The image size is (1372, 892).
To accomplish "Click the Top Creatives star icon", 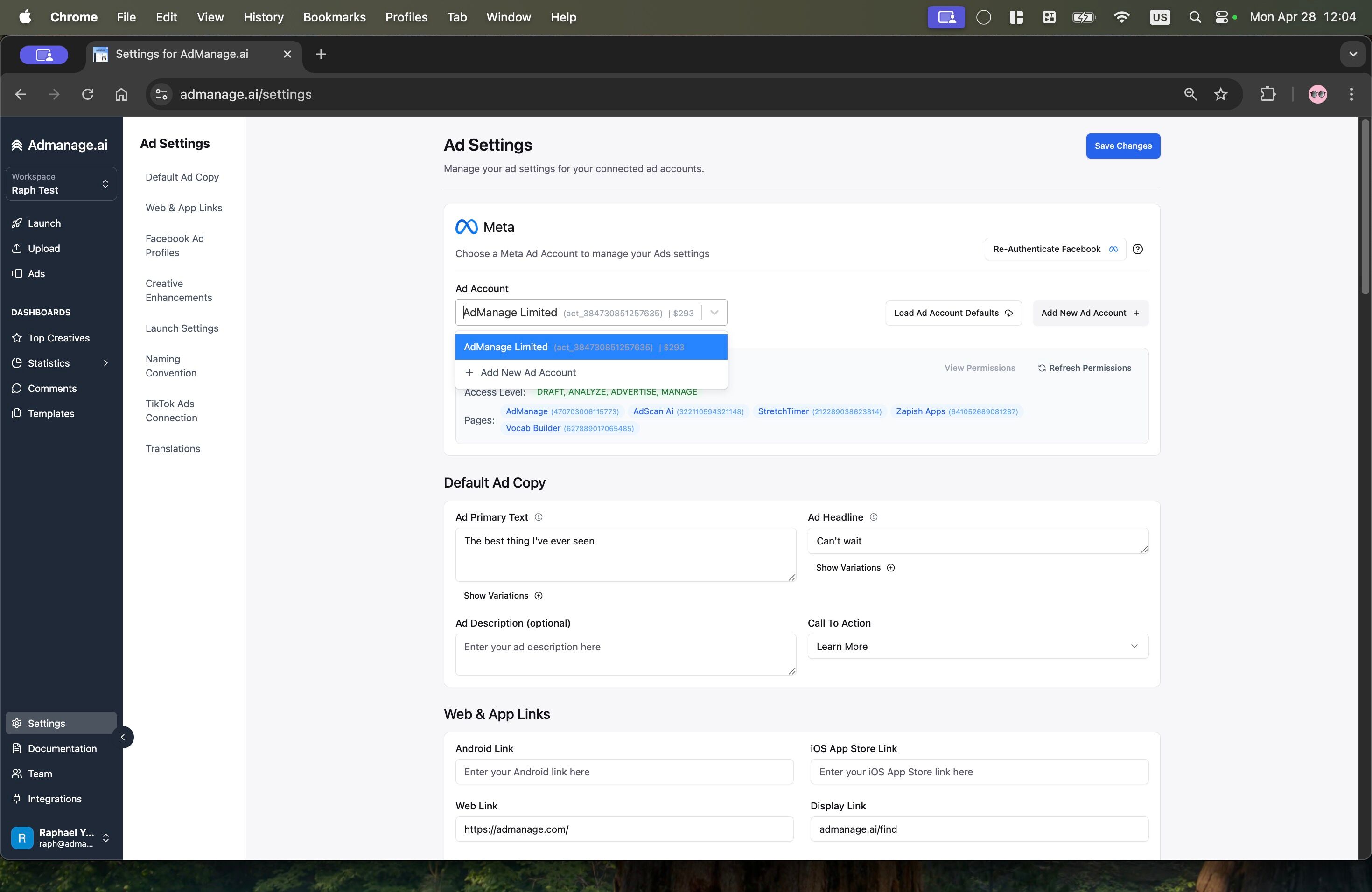I will pos(17,338).
